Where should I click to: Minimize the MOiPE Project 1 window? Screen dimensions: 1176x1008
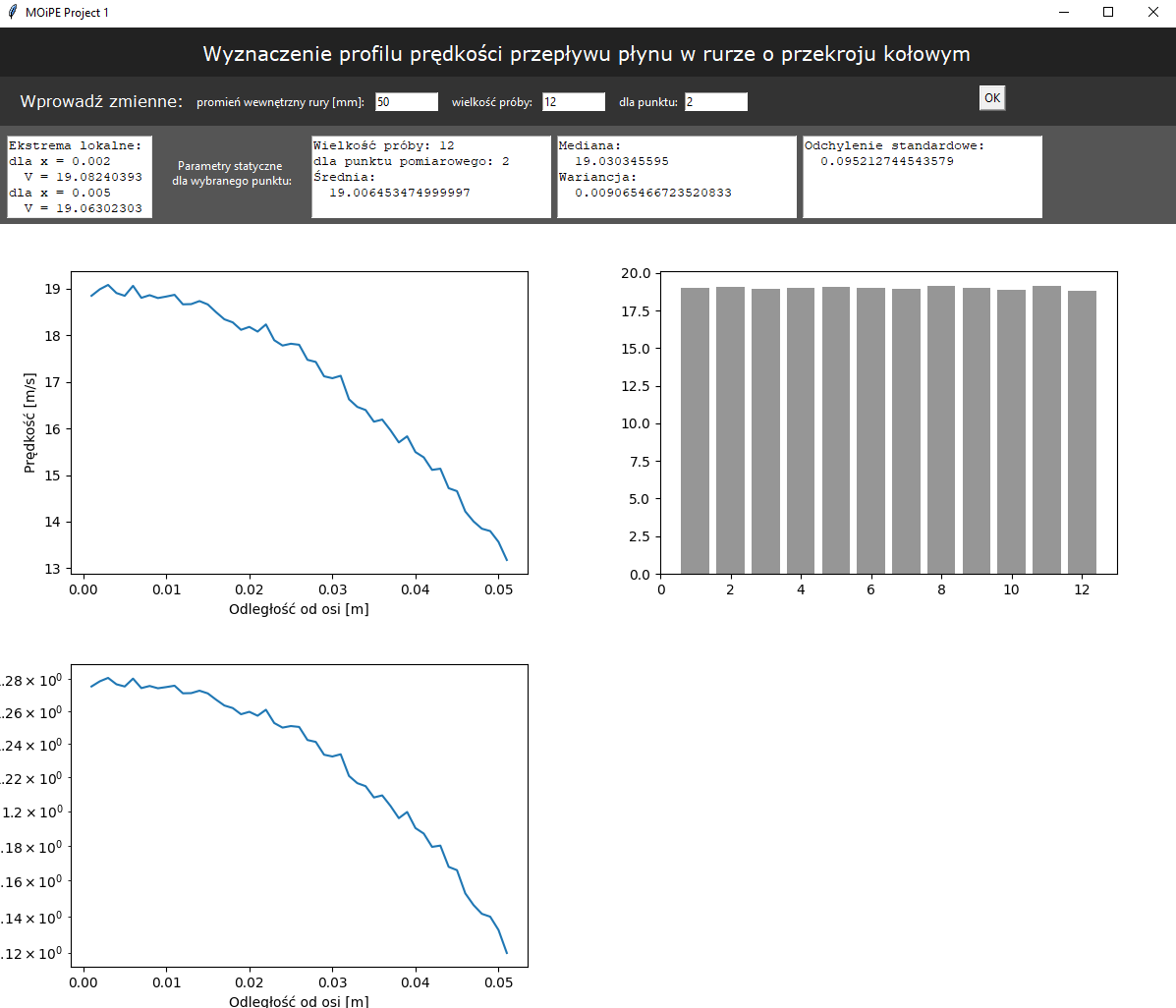click(1063, 12)
